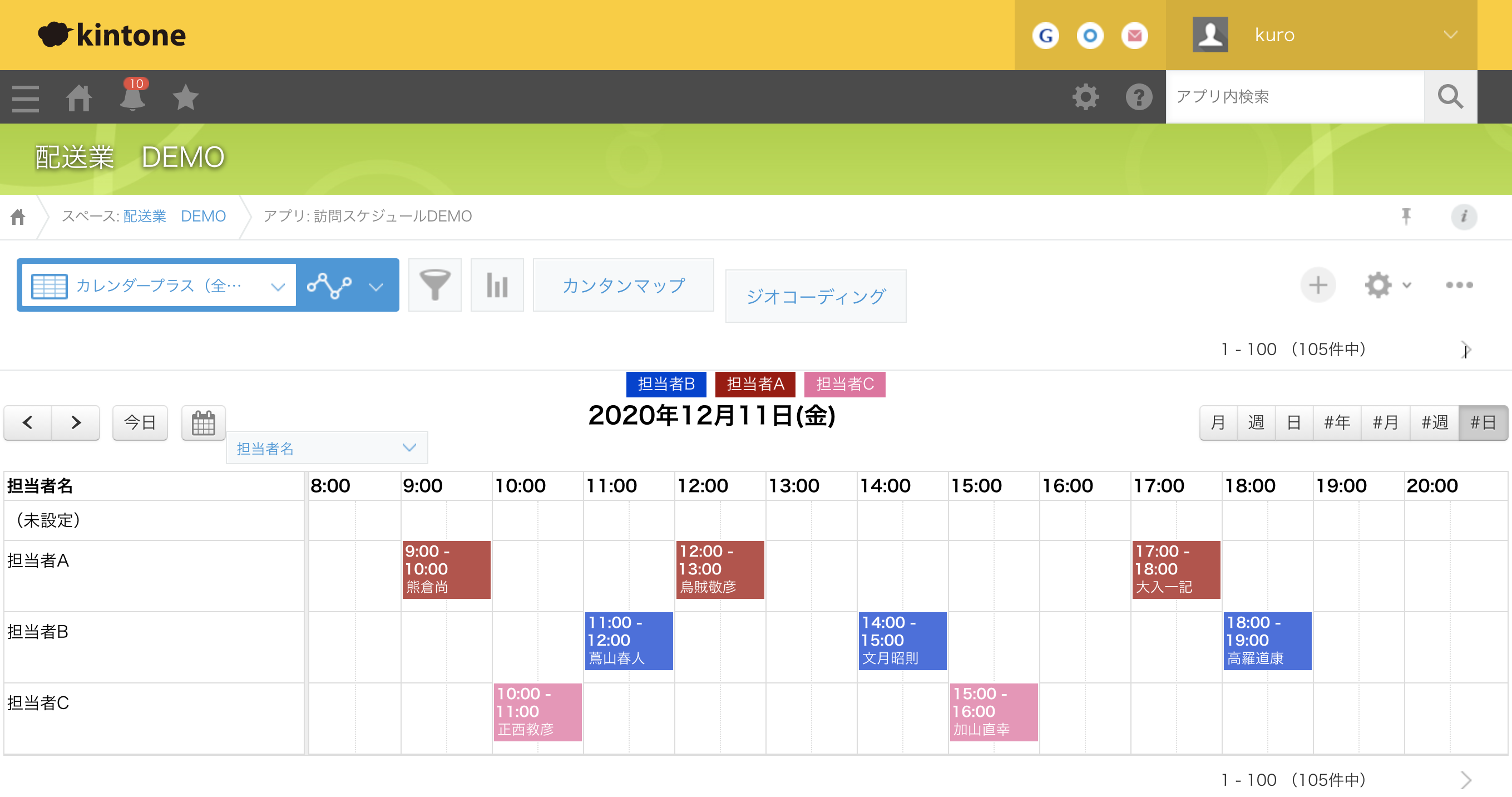1512x797 pixels.
Task: Open the mail shortcut icon
Action: (1135, 35)
